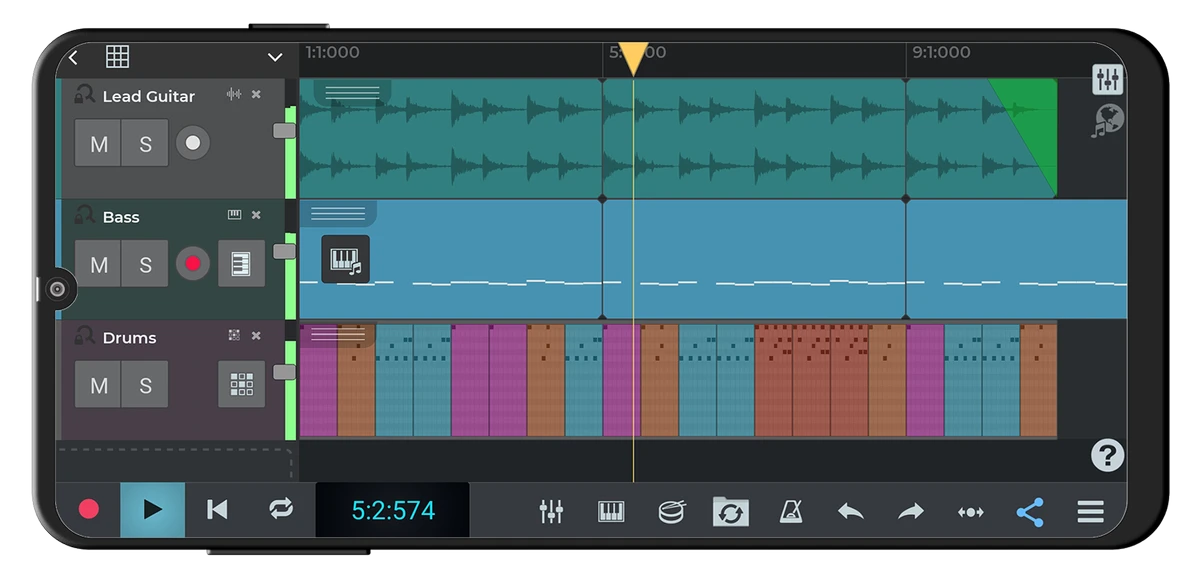Image resolution: width=1200 pixels, height=578 pixels.
Task: Open Drums clip region handle
Action: point(338,334)
